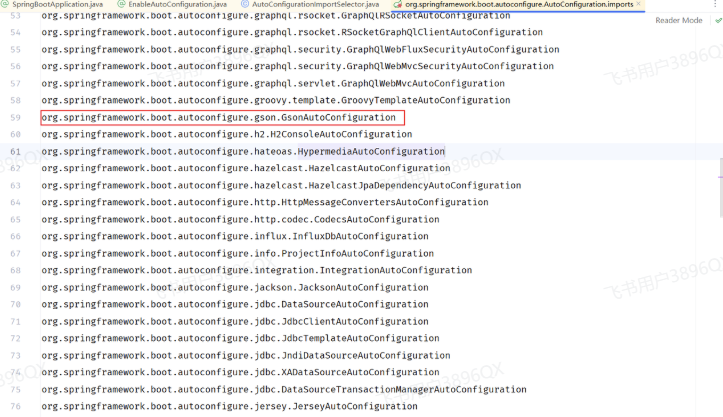Click the jdbc.DataSourceAutoConfiguration line 70

(x=235, y=304)
